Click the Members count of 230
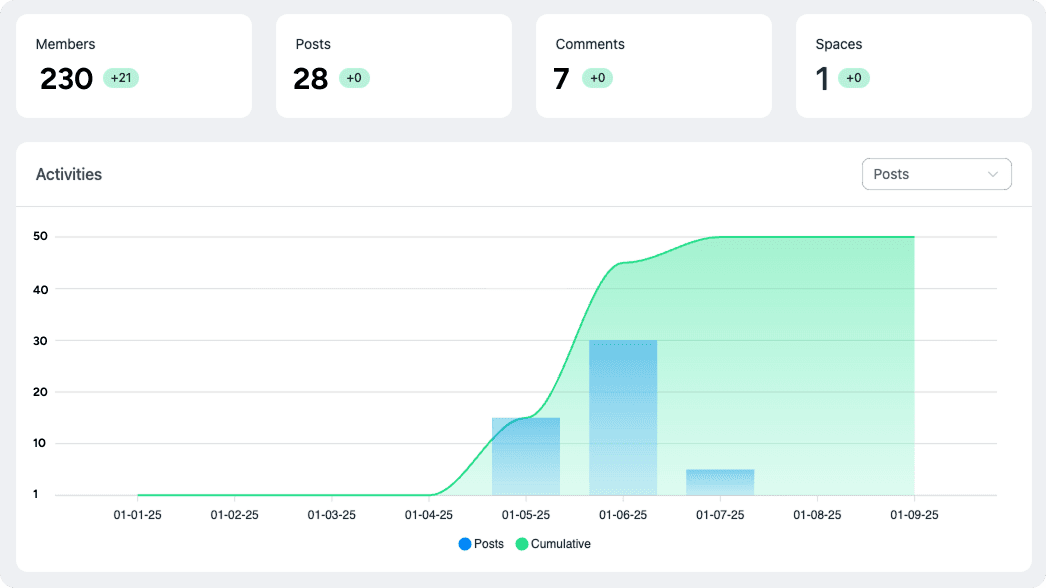 [65, 79]
